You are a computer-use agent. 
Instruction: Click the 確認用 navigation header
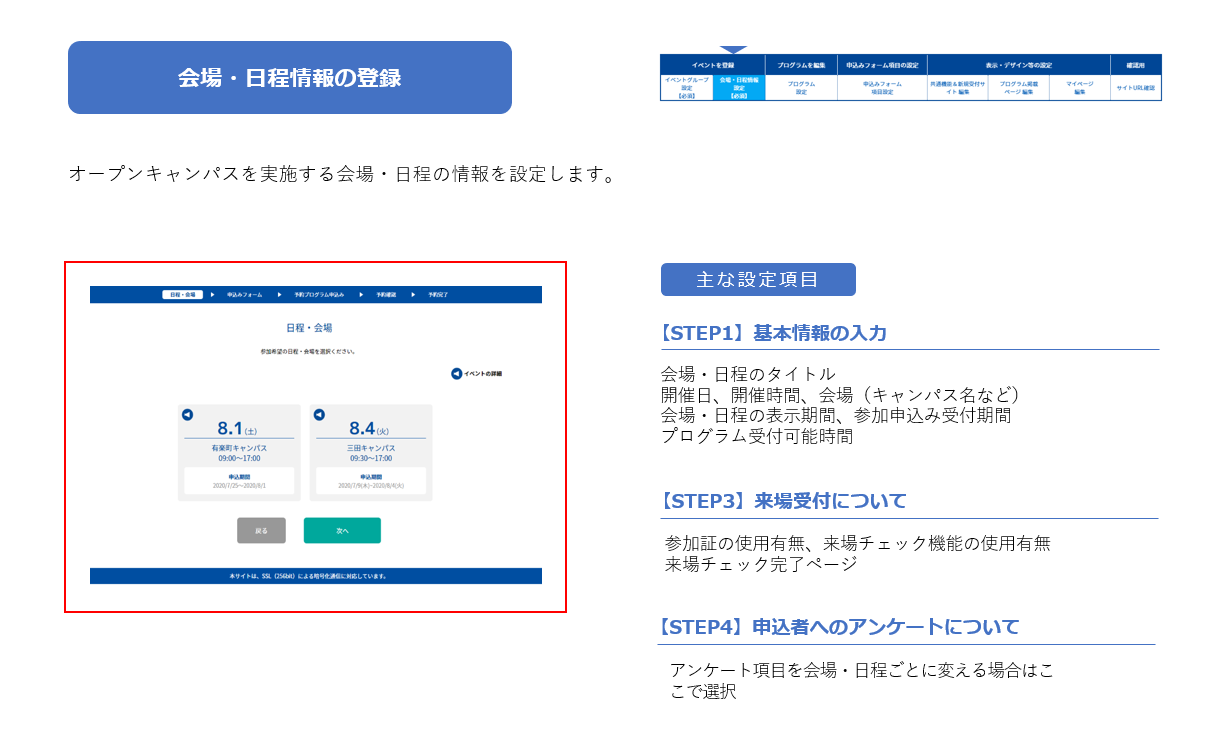point(1136,64)
